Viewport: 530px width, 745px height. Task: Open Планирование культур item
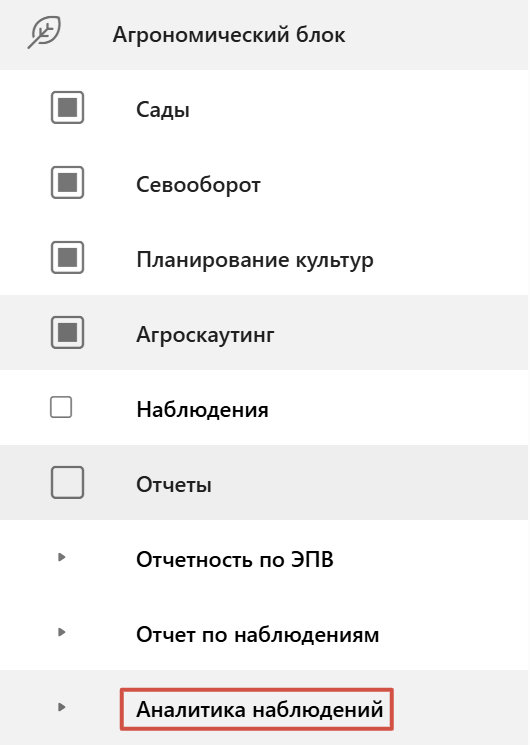point(255,260)
